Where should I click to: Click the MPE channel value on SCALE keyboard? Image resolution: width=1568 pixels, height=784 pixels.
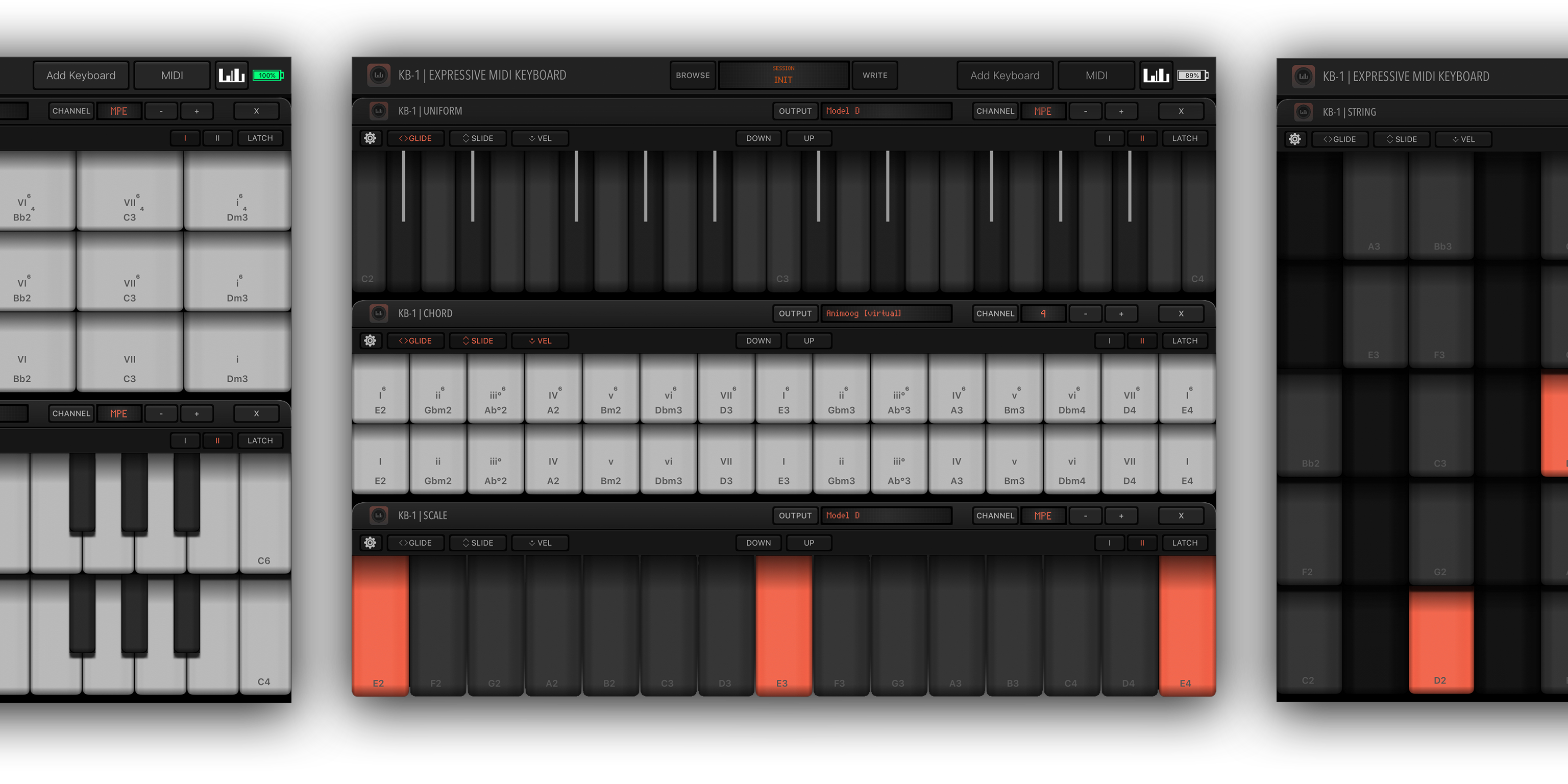click(x=1043, y=516)
